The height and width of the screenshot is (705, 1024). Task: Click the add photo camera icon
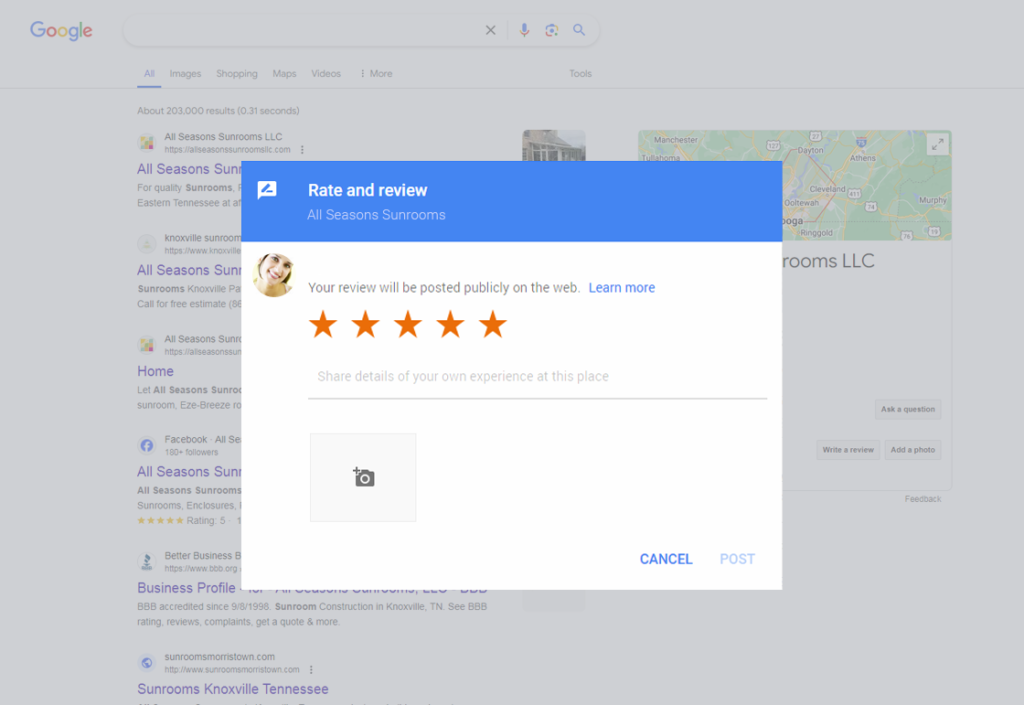363,477
